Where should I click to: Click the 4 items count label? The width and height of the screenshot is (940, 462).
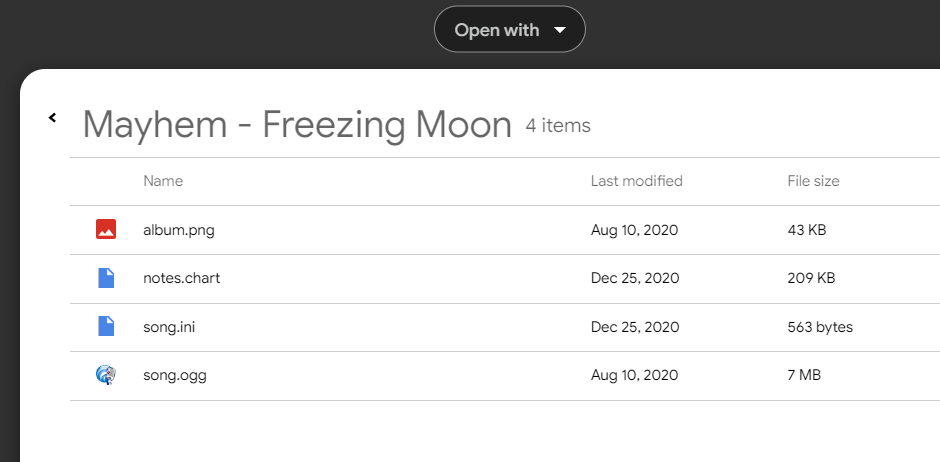click(x=558, y=126)
